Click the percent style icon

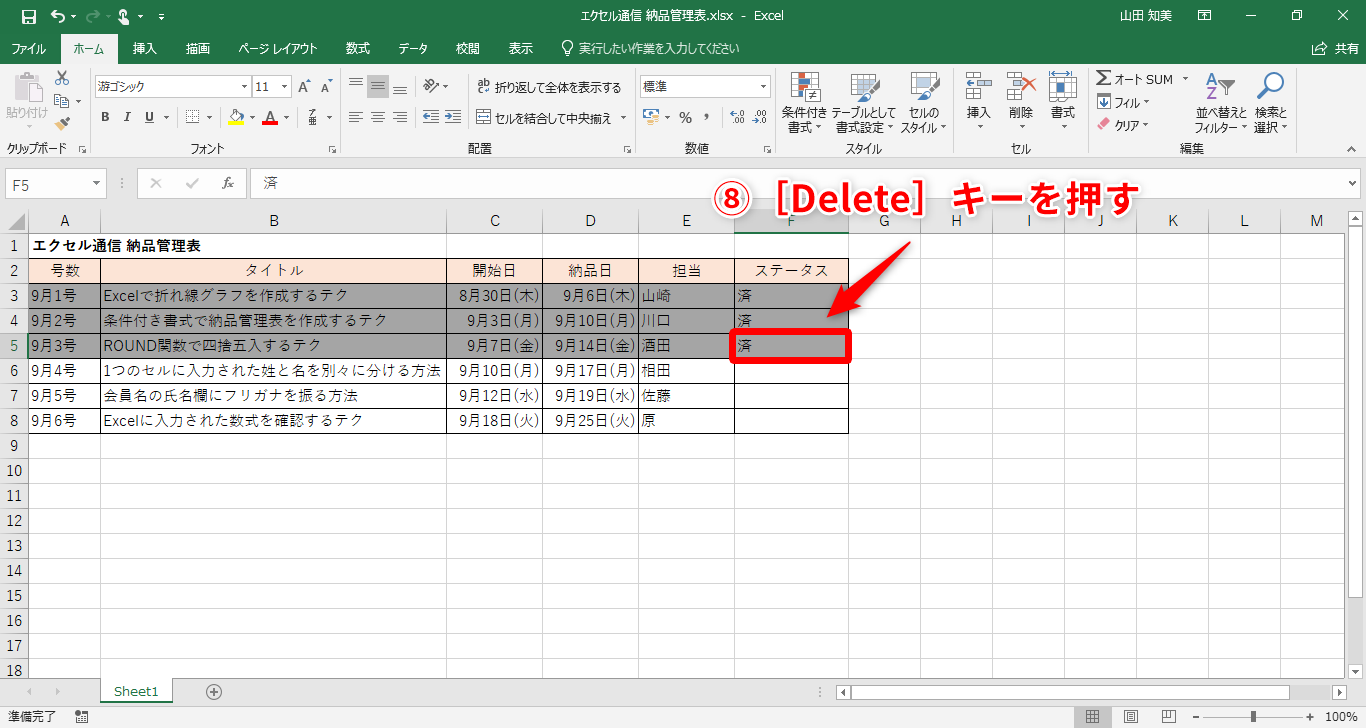click(x=685, y=117)
